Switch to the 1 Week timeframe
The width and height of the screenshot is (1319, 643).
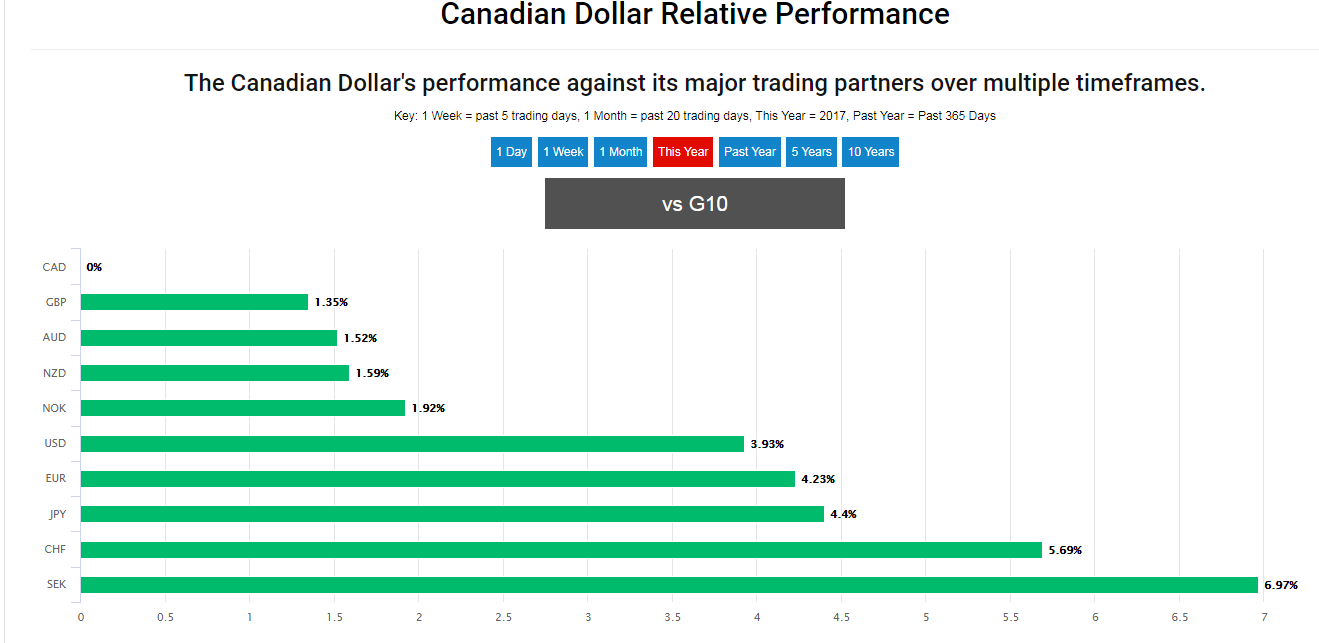coord(563,152)
